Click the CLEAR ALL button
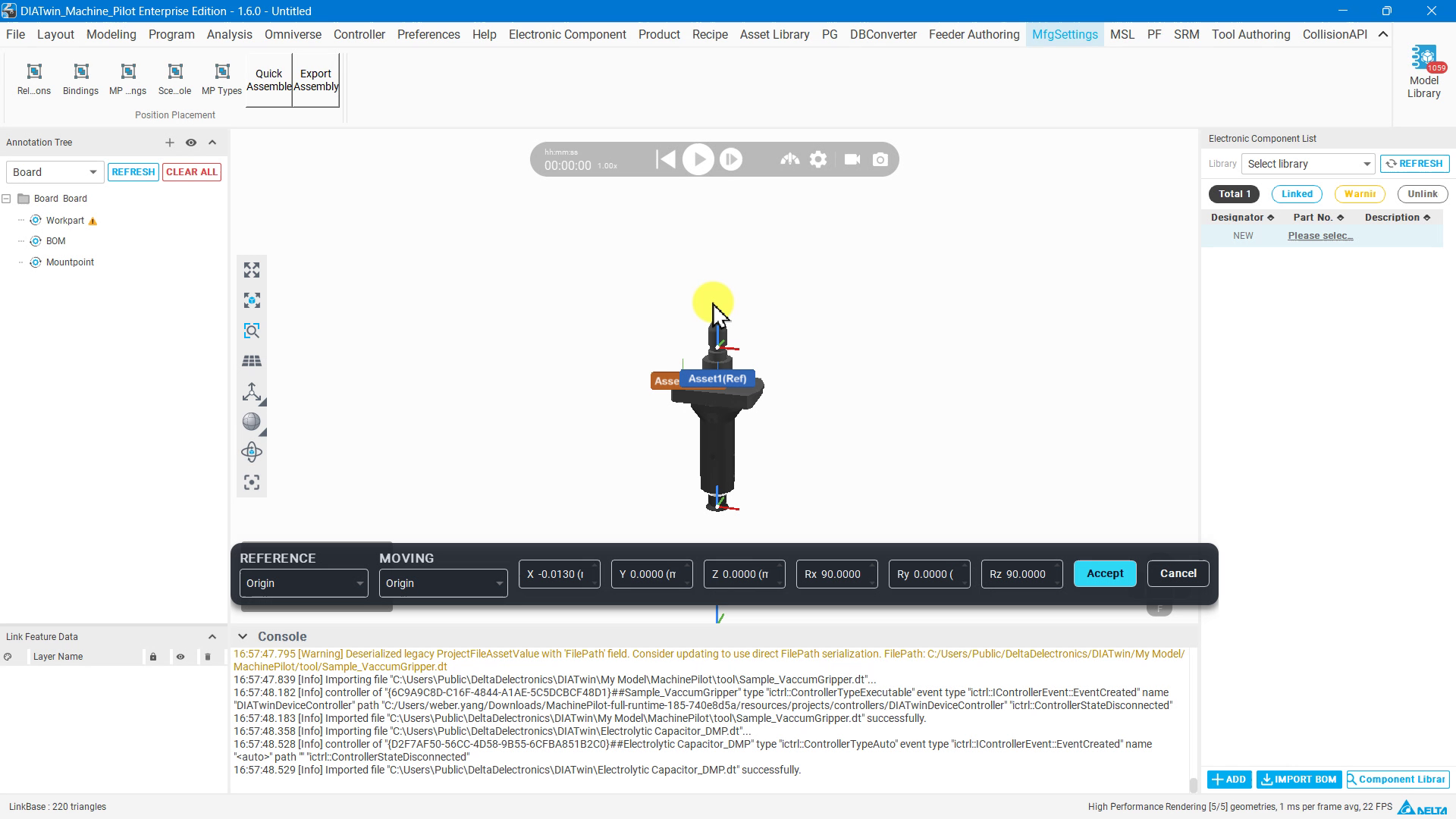Screen dimensions: 1456x819 pyautogui.click(x=192, y=172)
